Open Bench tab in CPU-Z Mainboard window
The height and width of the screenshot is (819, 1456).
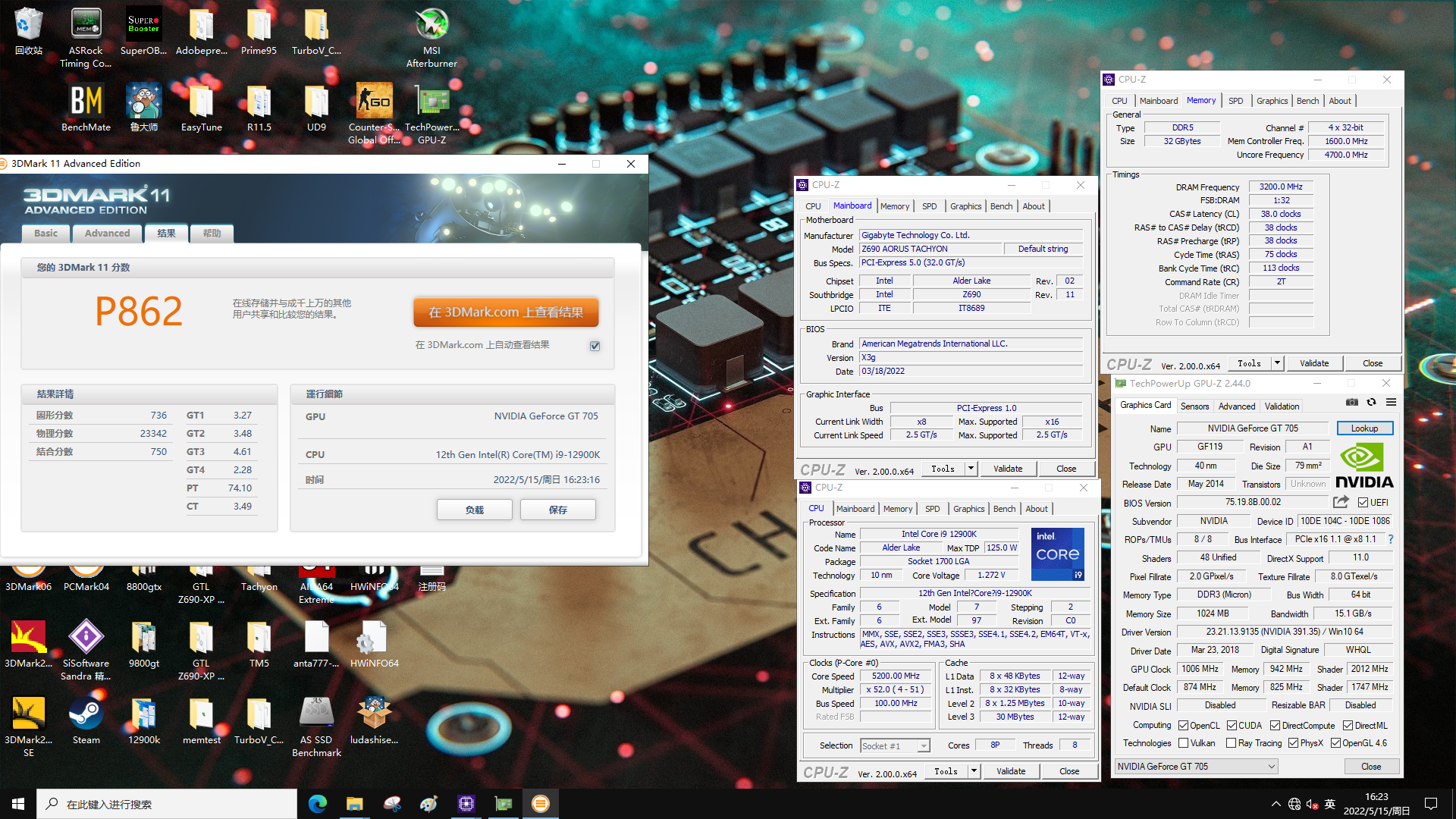tap(1002, 206)
